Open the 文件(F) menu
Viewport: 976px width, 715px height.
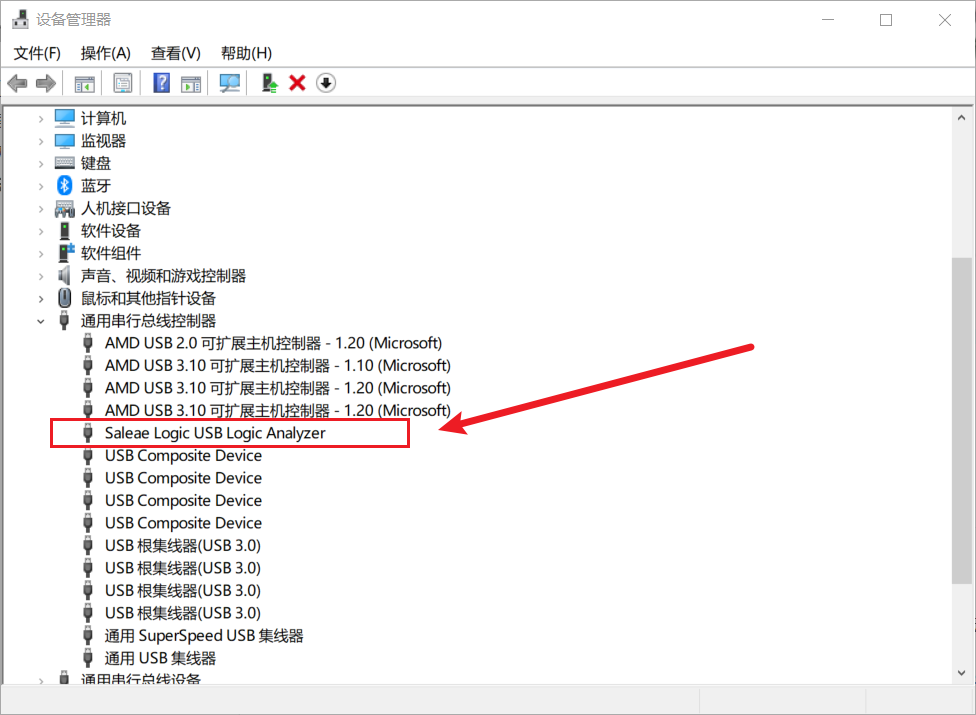pos(37,54)
